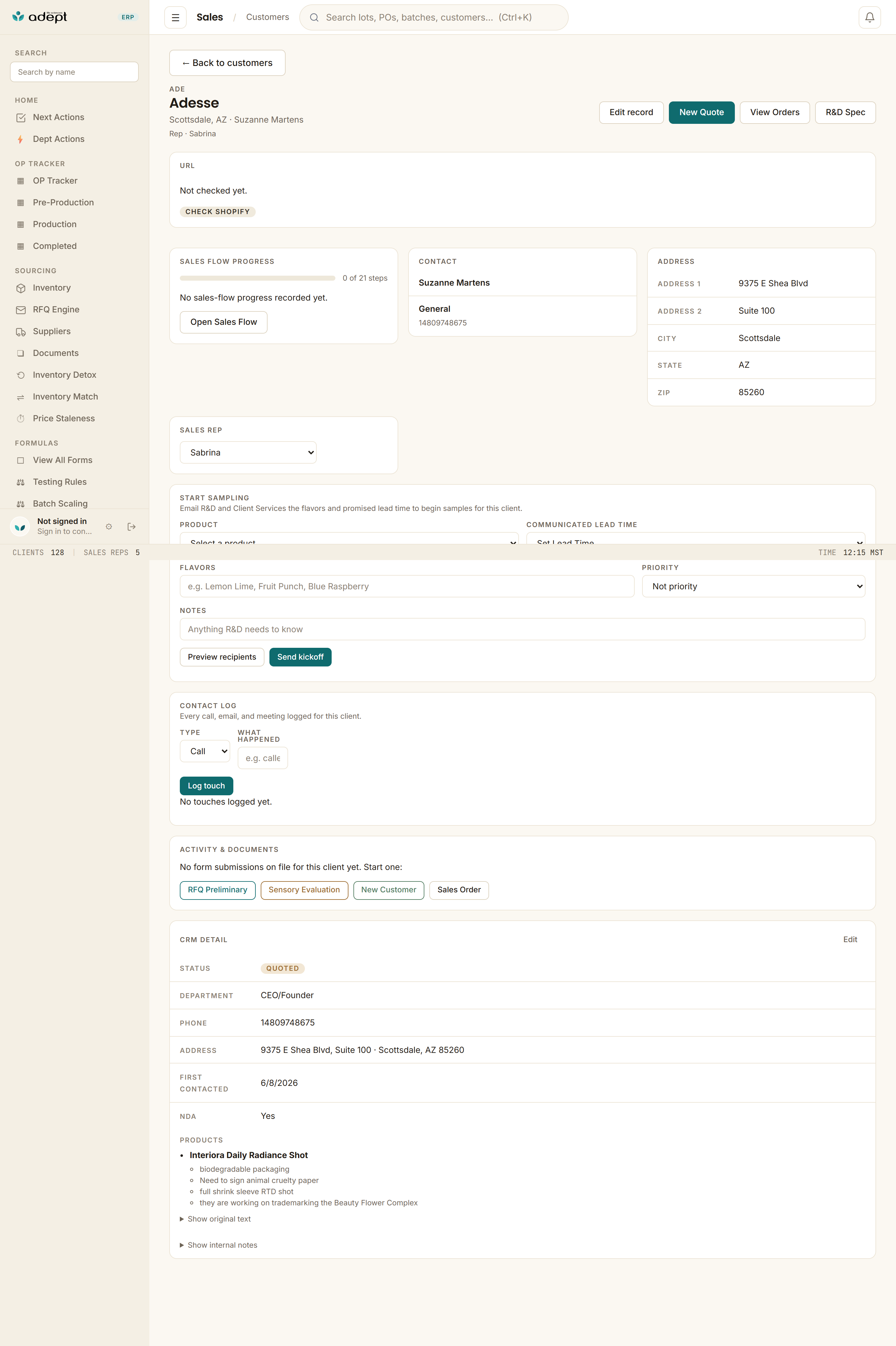Screen dimensions: 896x1346
Task: Click Preview recipients button
Action: 222,657
